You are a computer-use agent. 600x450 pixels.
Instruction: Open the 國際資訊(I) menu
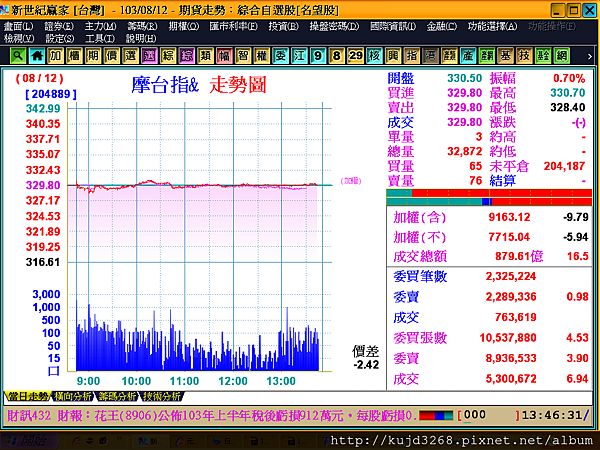393,26
